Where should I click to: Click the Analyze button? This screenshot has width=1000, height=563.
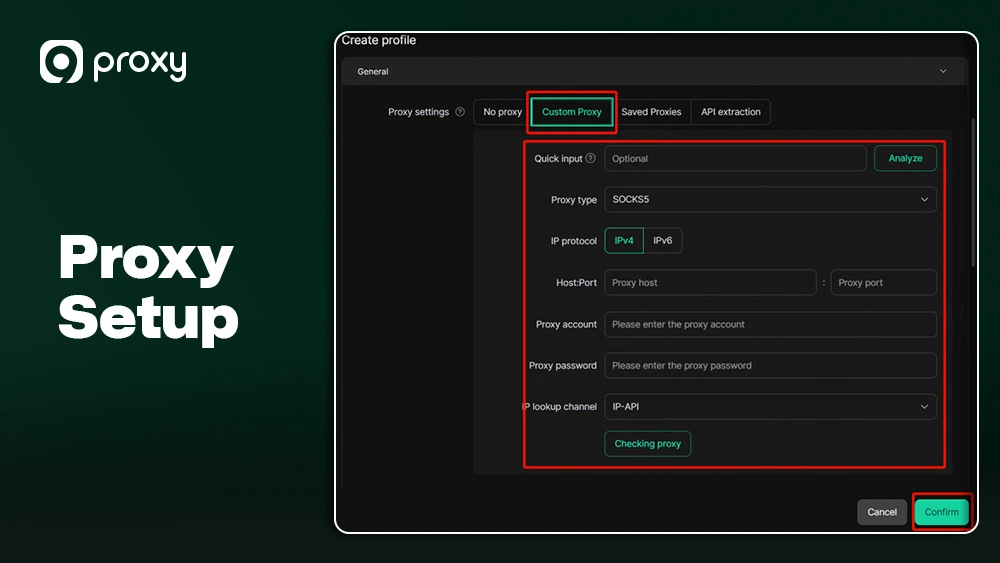[905, 158]
